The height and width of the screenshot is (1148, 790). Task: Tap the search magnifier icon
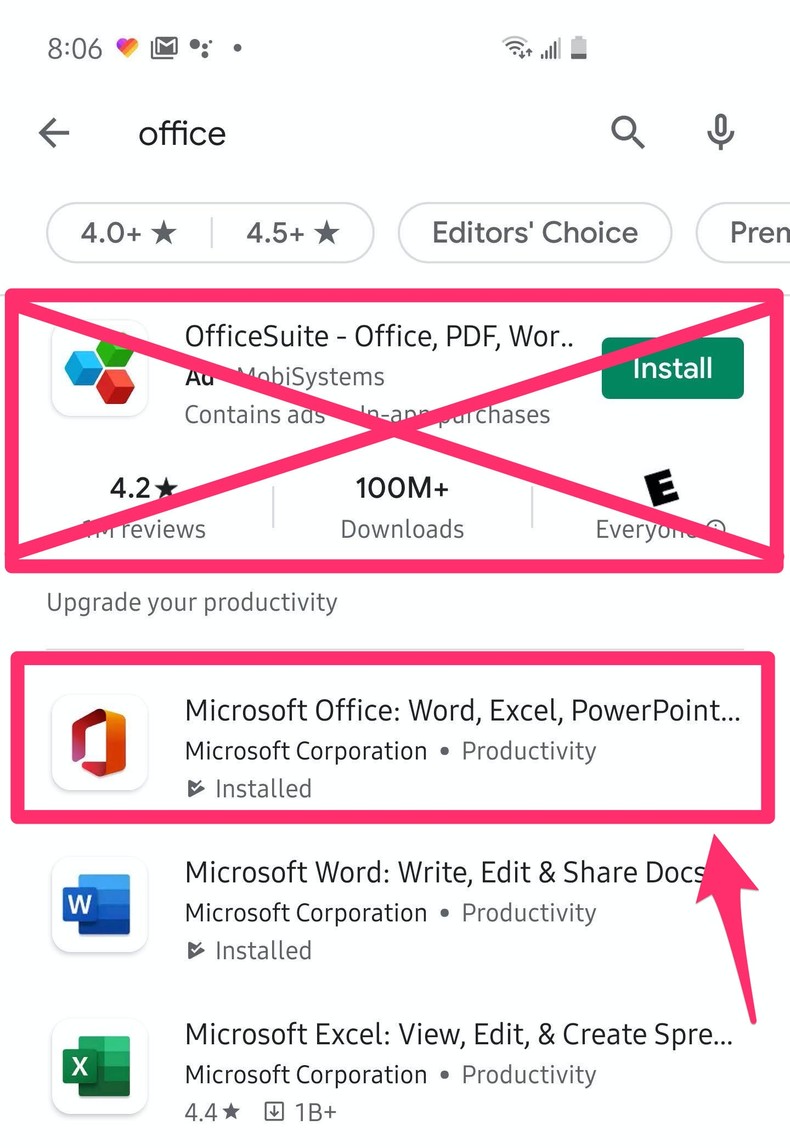point(628,132)
